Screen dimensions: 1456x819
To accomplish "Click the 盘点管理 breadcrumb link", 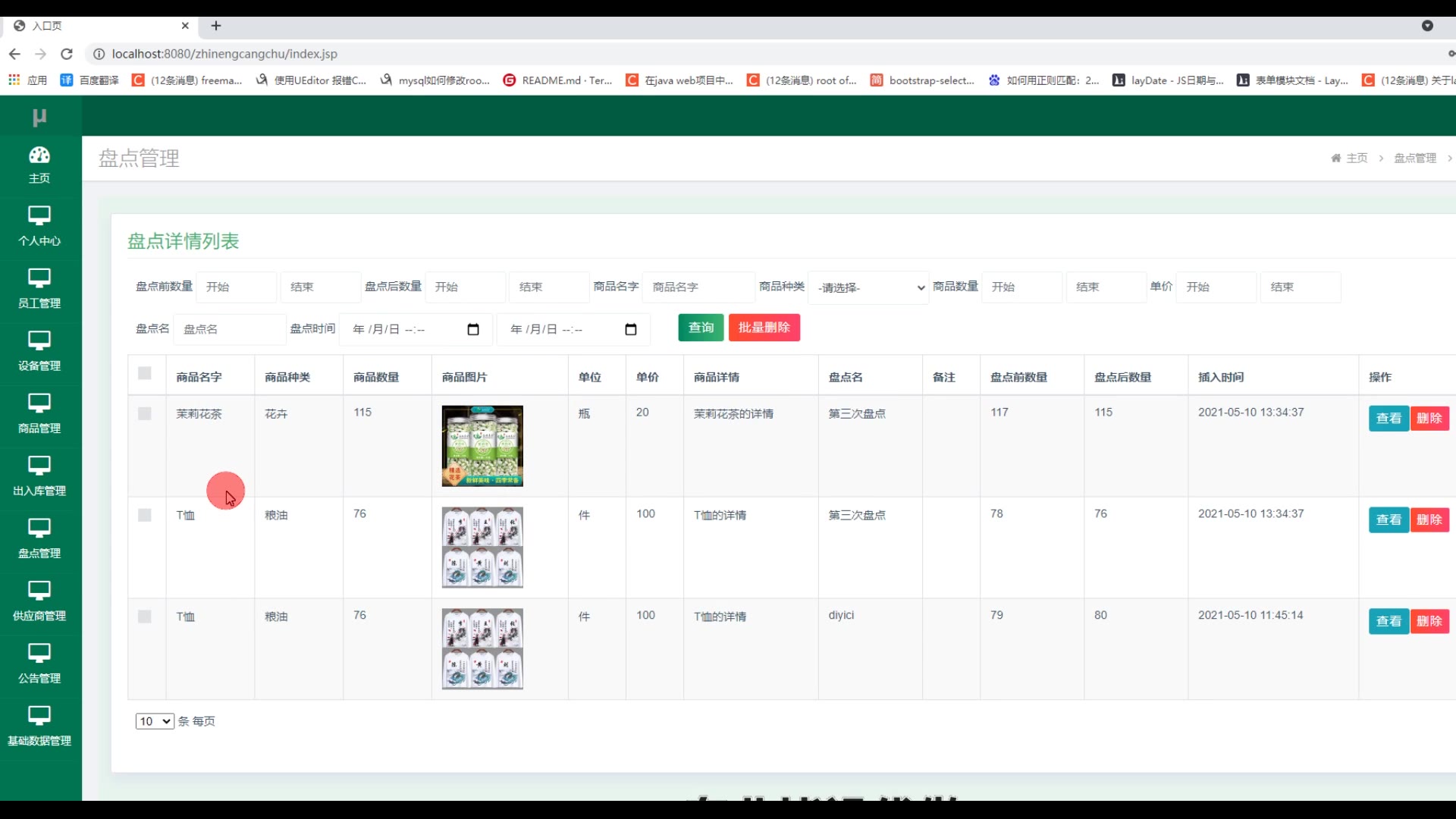I will click(1415, 158).
